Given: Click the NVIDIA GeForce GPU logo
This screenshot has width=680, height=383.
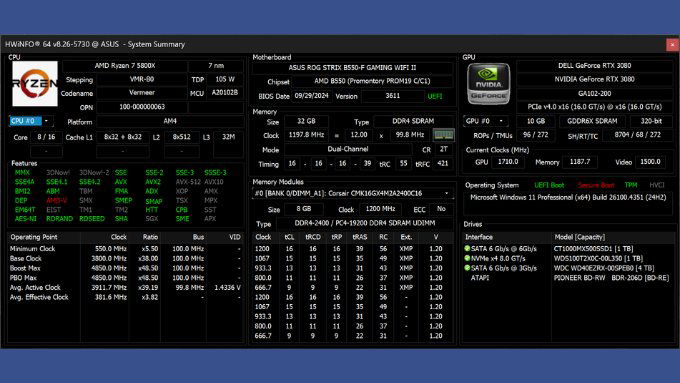Looking at the screenshot, I should point(488,84).
